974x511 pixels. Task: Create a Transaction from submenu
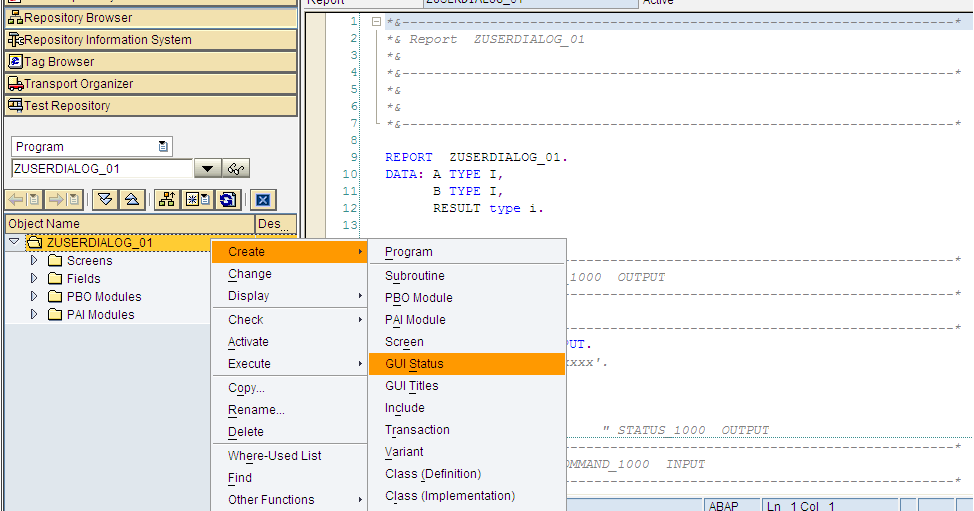coord(467,430)
